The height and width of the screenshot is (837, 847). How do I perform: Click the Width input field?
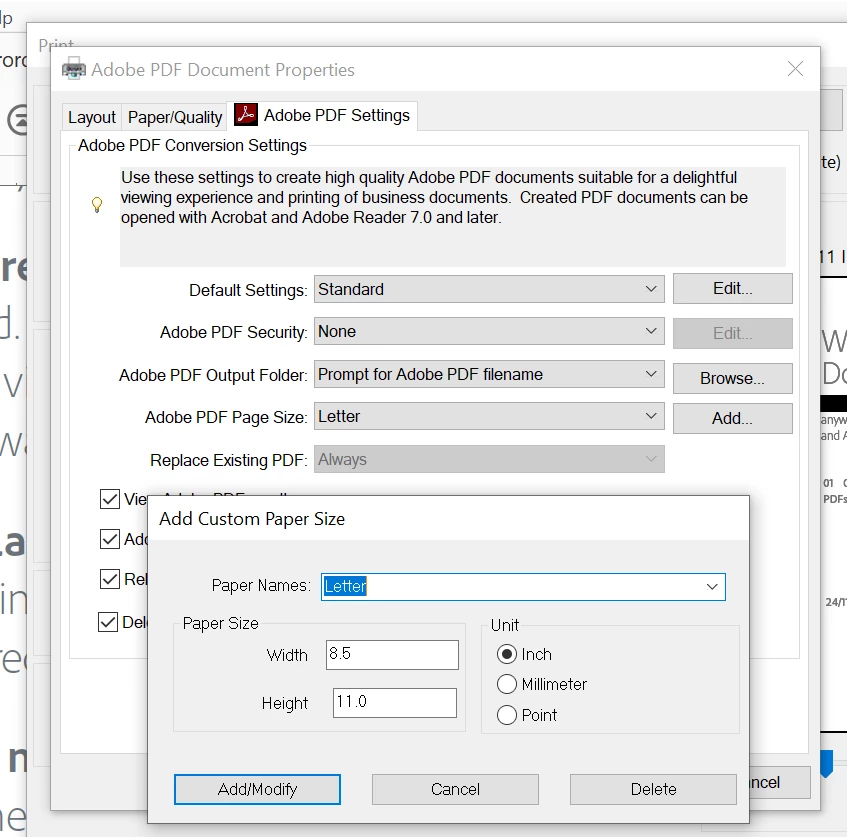coord(392,654)
